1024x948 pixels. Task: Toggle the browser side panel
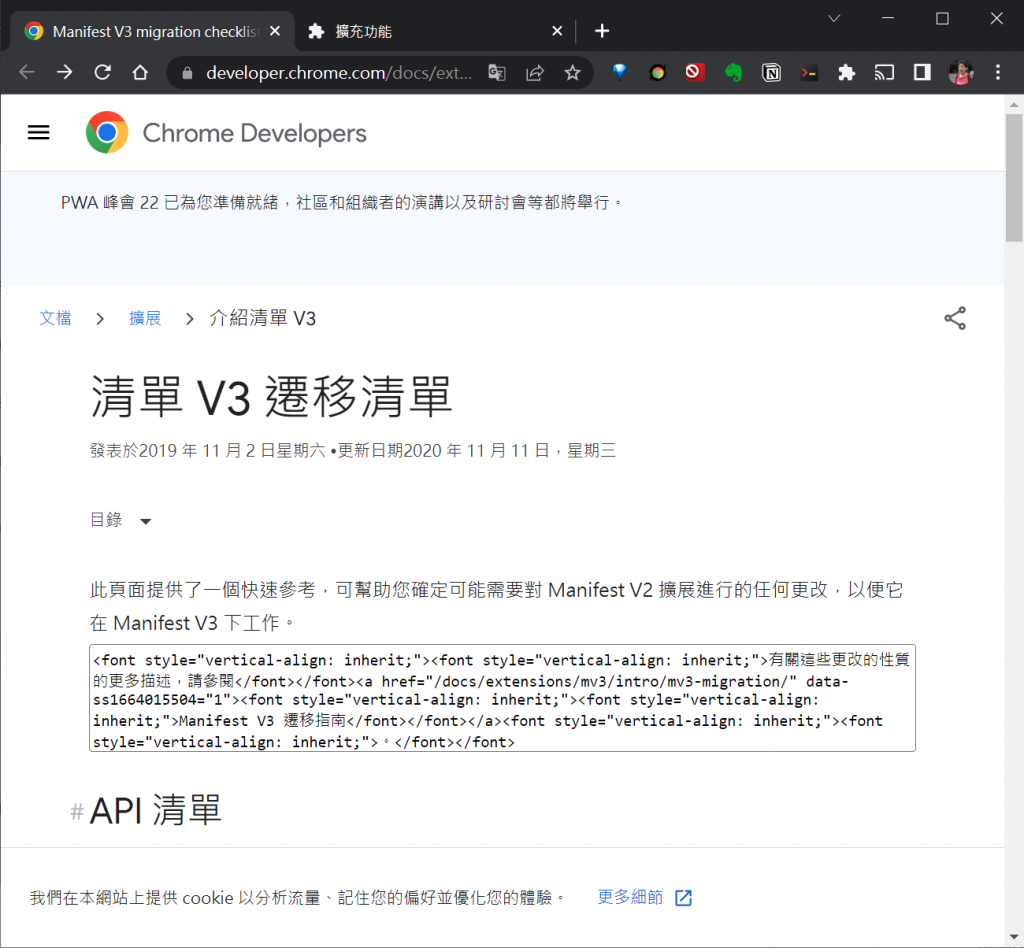(922, 72)
